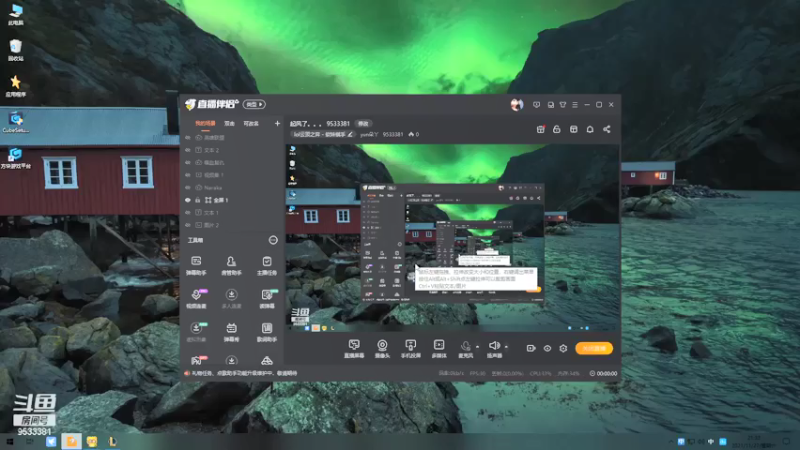
Task: Click the PK tool icon
Action: [x=196, y=360]
